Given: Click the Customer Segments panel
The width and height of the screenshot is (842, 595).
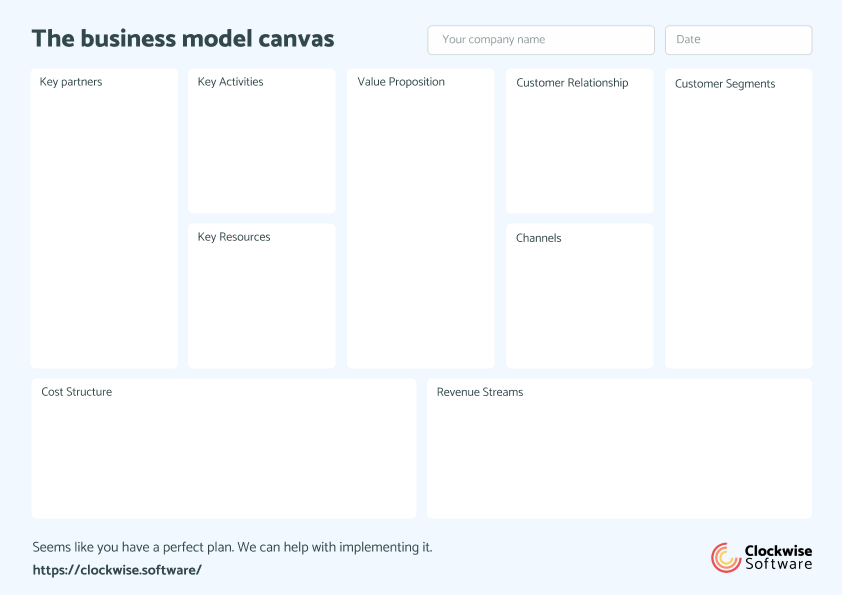Looking at the screenshot, I should (x=738, y=220).
